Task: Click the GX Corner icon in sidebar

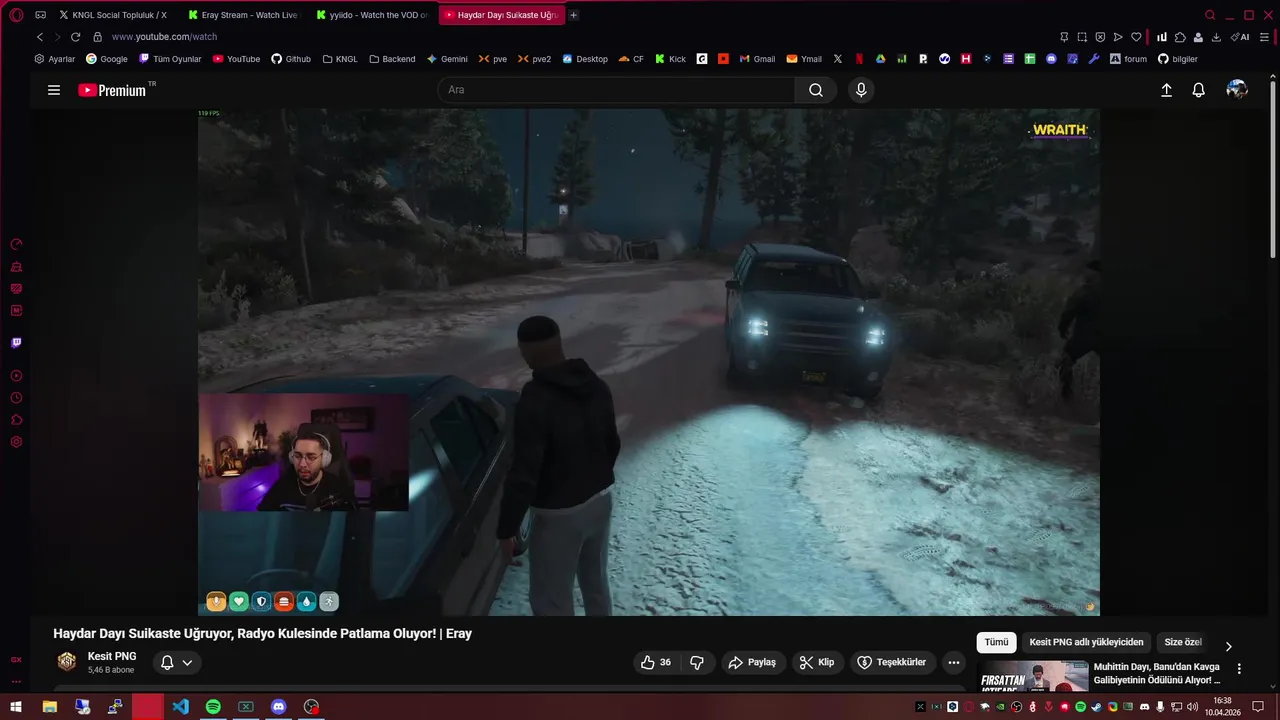Action: click(16, 660)
